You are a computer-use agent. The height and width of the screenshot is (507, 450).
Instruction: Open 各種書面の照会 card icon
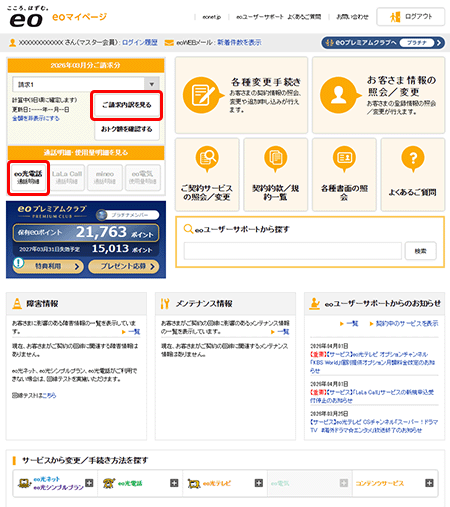[344, 158]
